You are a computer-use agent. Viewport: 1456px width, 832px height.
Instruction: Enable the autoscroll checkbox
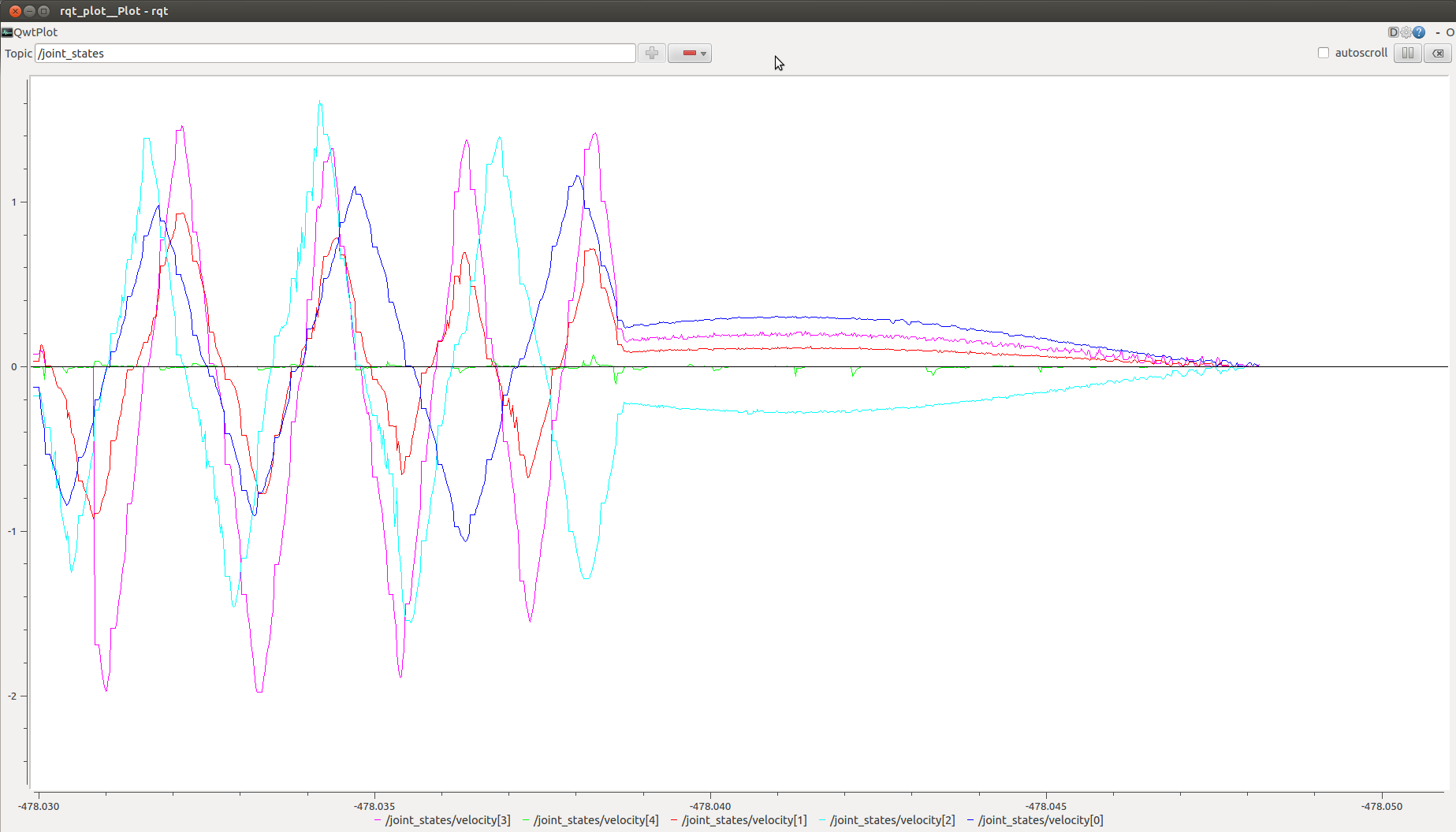tap(1324, 53)
